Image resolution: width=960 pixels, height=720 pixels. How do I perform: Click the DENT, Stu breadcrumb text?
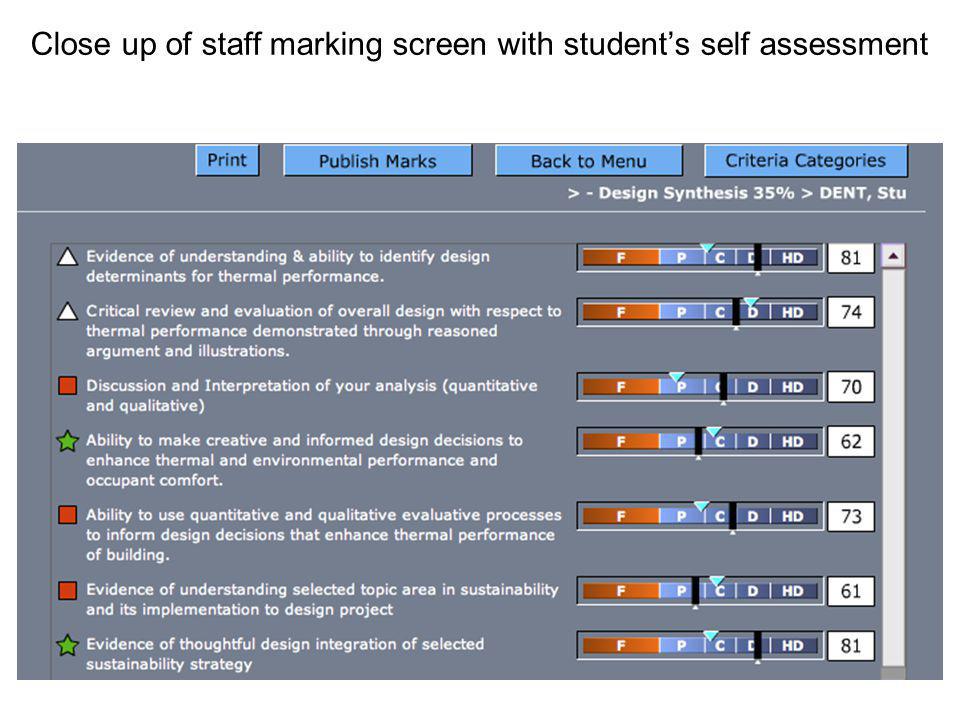click(863, 193)
